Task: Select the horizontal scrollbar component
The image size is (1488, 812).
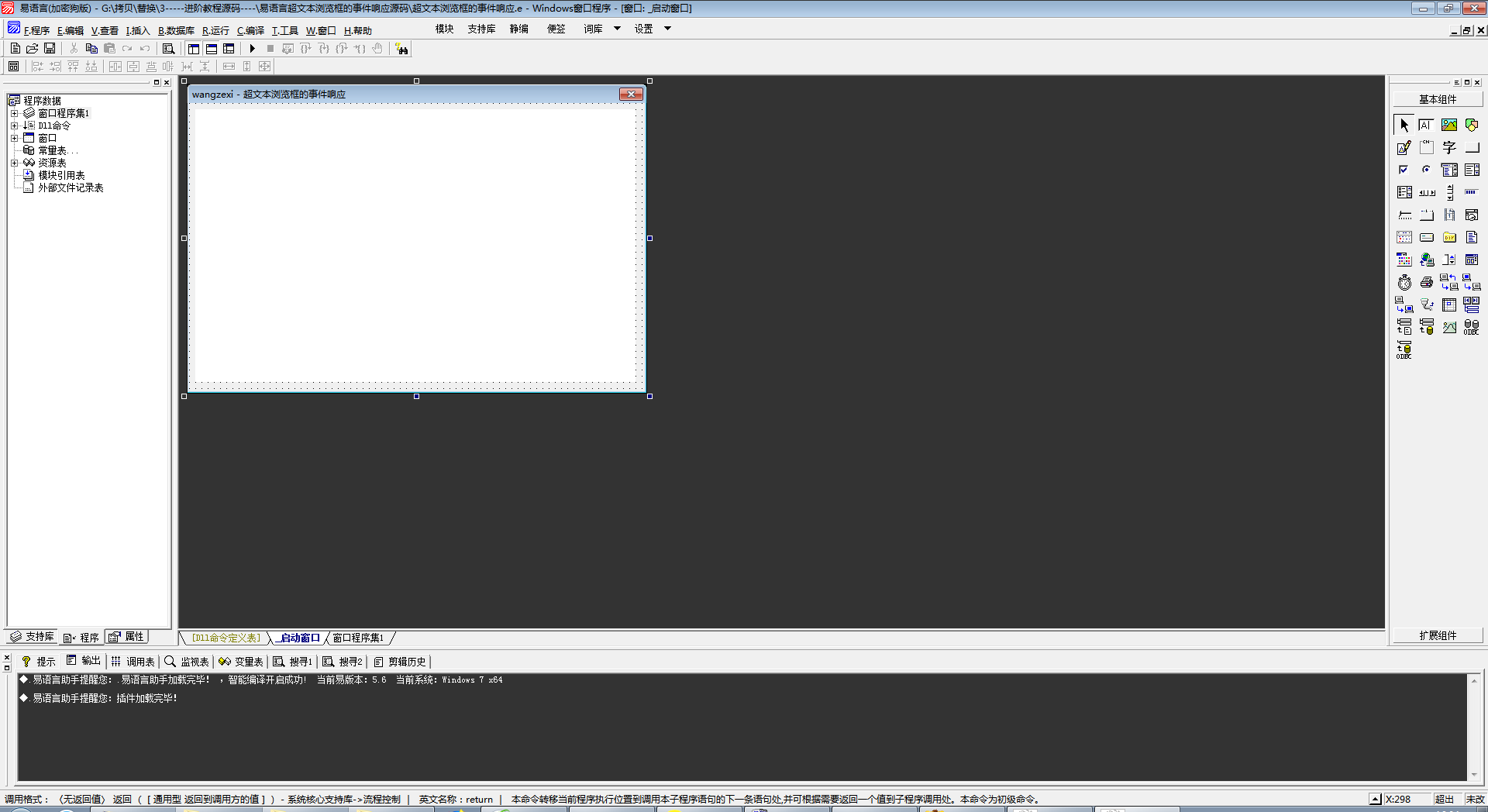Action: [1426, 192]
